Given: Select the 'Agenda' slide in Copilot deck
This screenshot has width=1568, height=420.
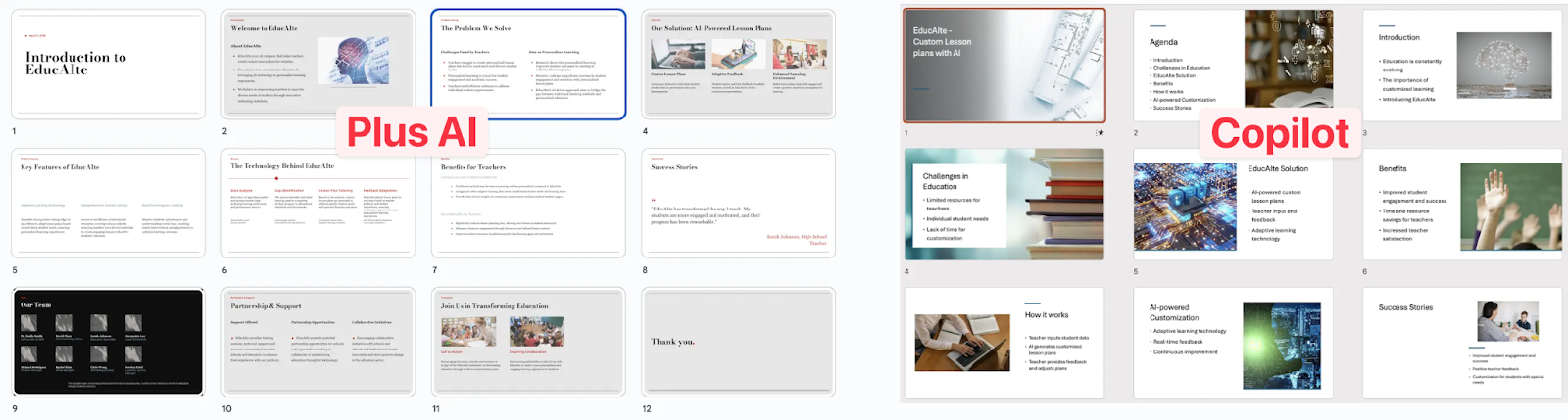Looking at the screenshot, I should pyautogui.click(x=1234, y=66).
